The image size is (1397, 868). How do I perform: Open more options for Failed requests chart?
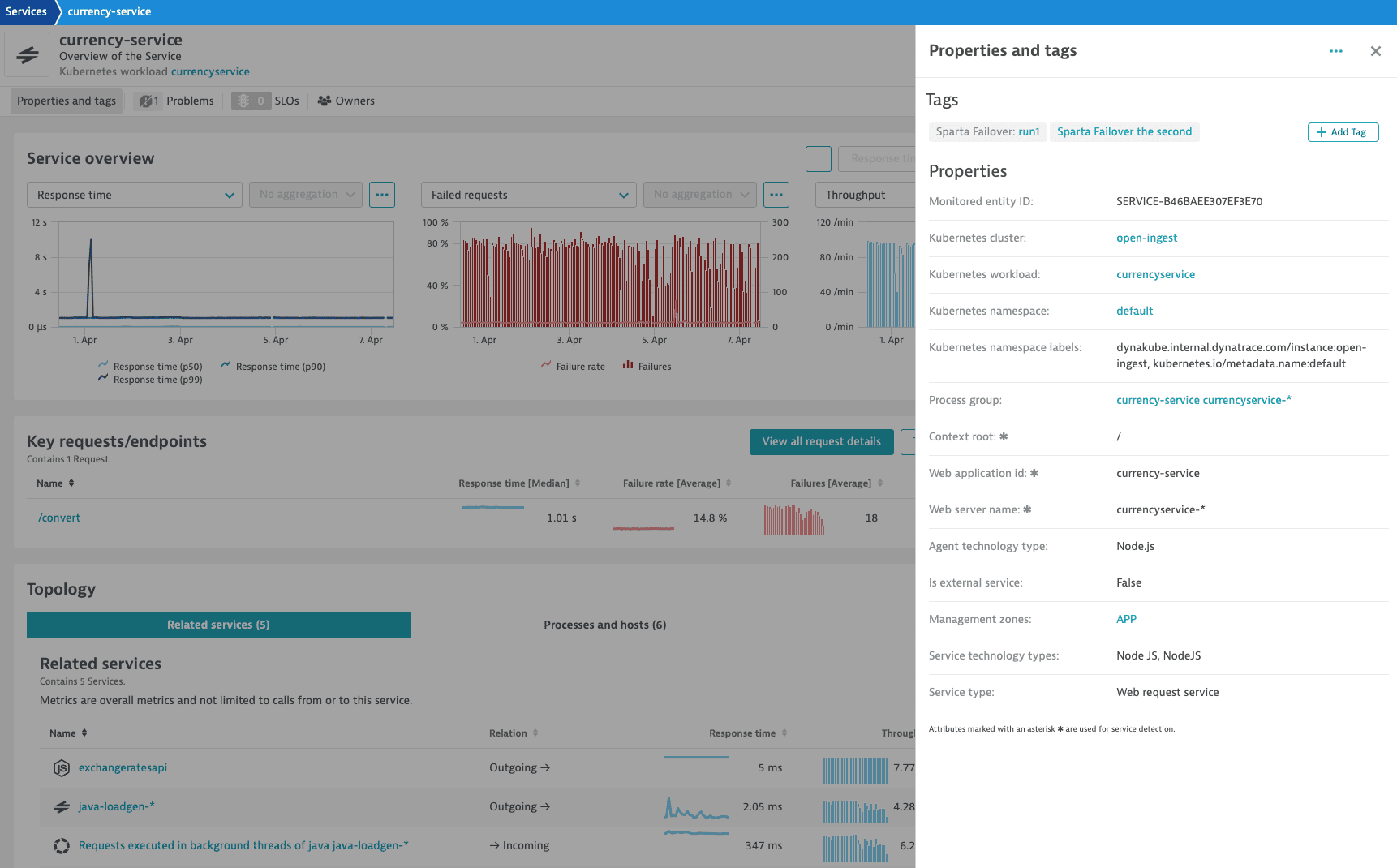click(776, 195)
